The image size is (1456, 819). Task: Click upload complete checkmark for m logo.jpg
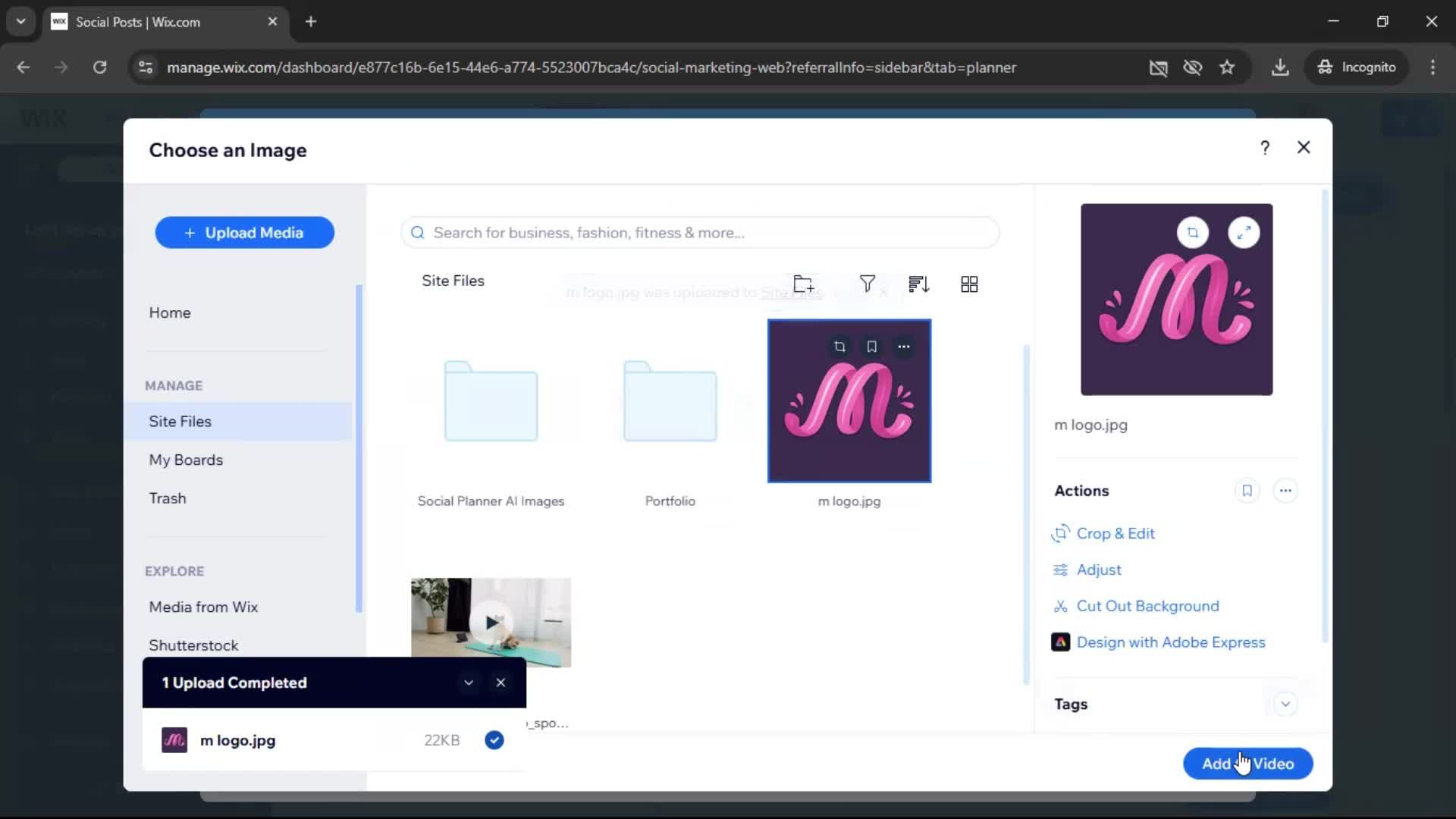(x=494, y=741)
